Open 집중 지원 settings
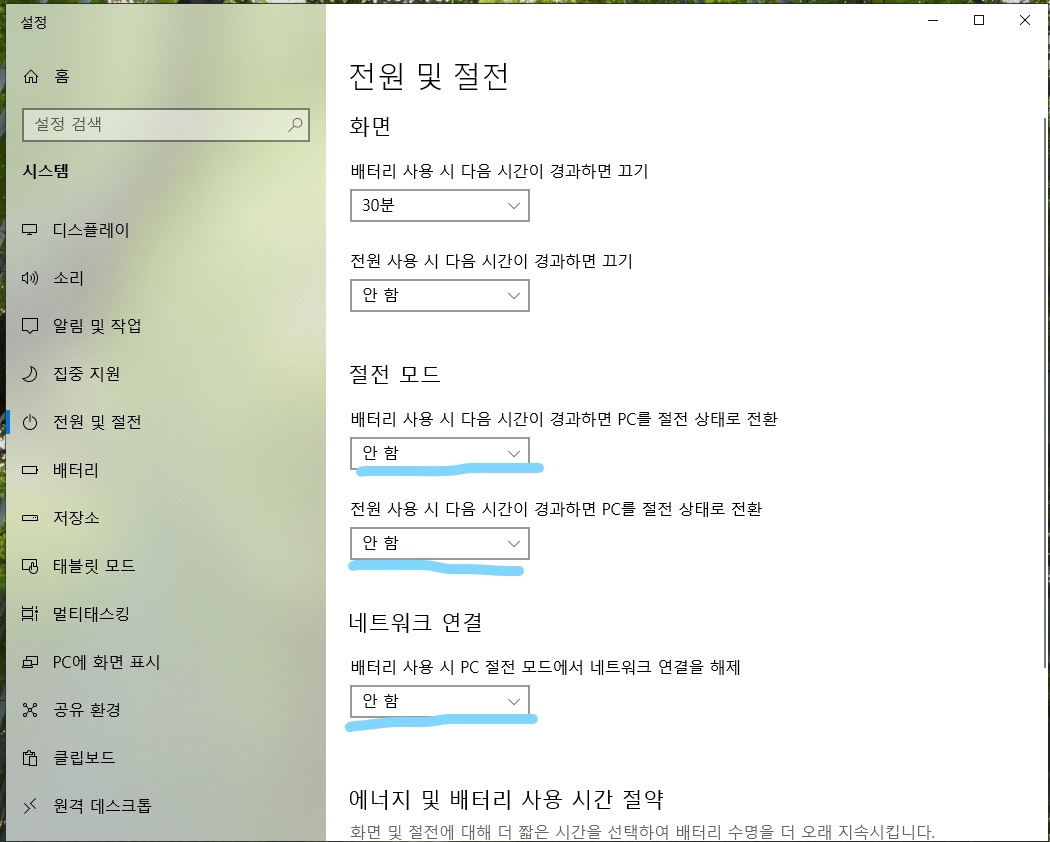Image resolution: width=1050 pixels, height=842 pixels. pyautogui.click(x=165, y=374)
